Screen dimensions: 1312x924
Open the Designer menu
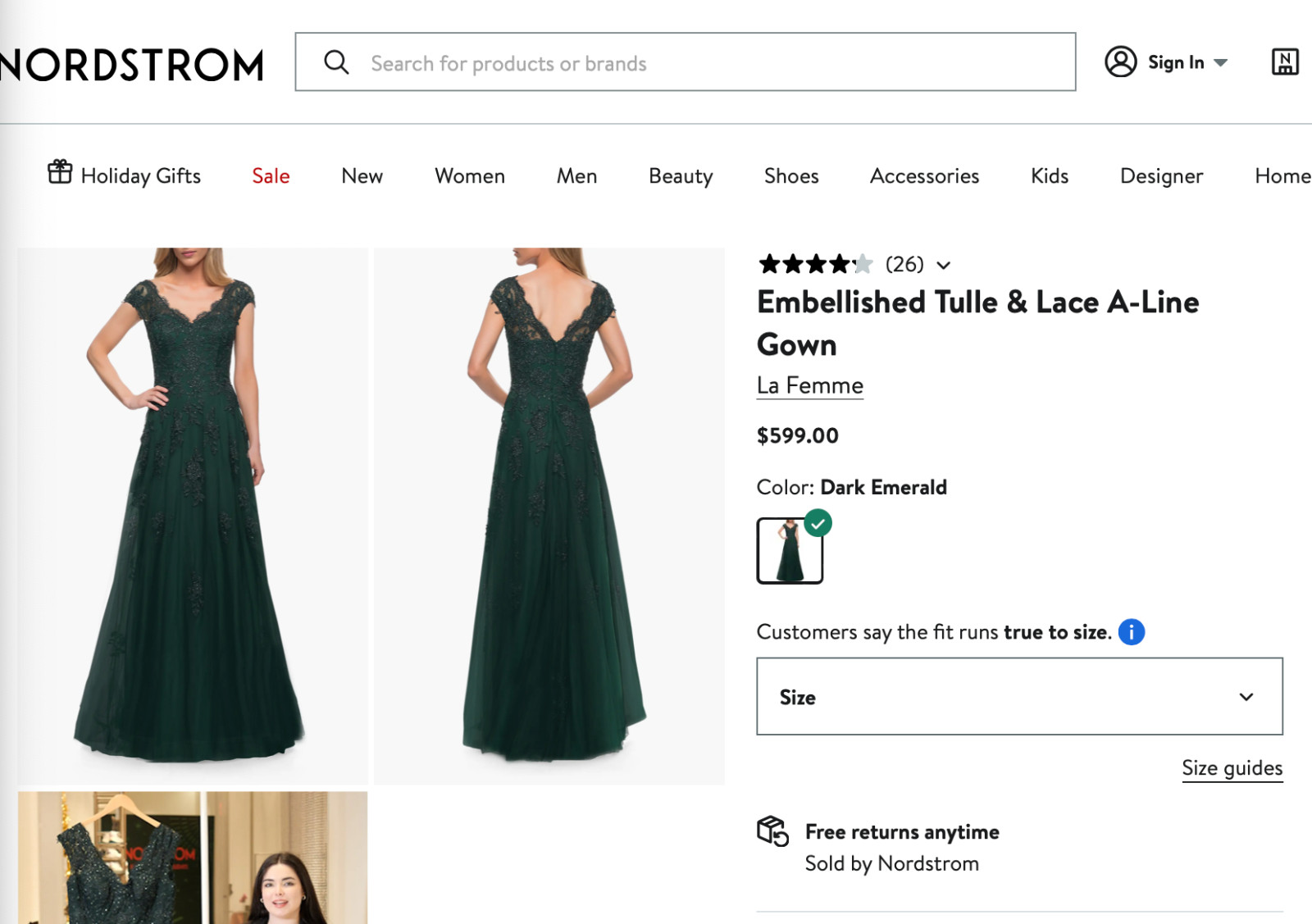click(x=1161, y=176)
